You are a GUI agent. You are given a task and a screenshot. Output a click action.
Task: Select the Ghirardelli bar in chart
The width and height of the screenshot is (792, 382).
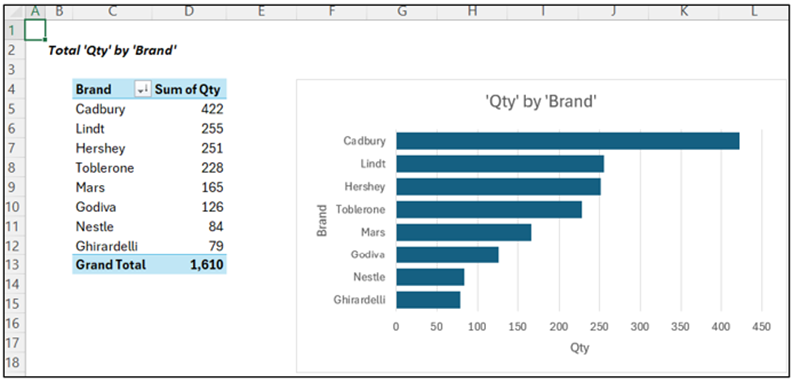[428, 300]
